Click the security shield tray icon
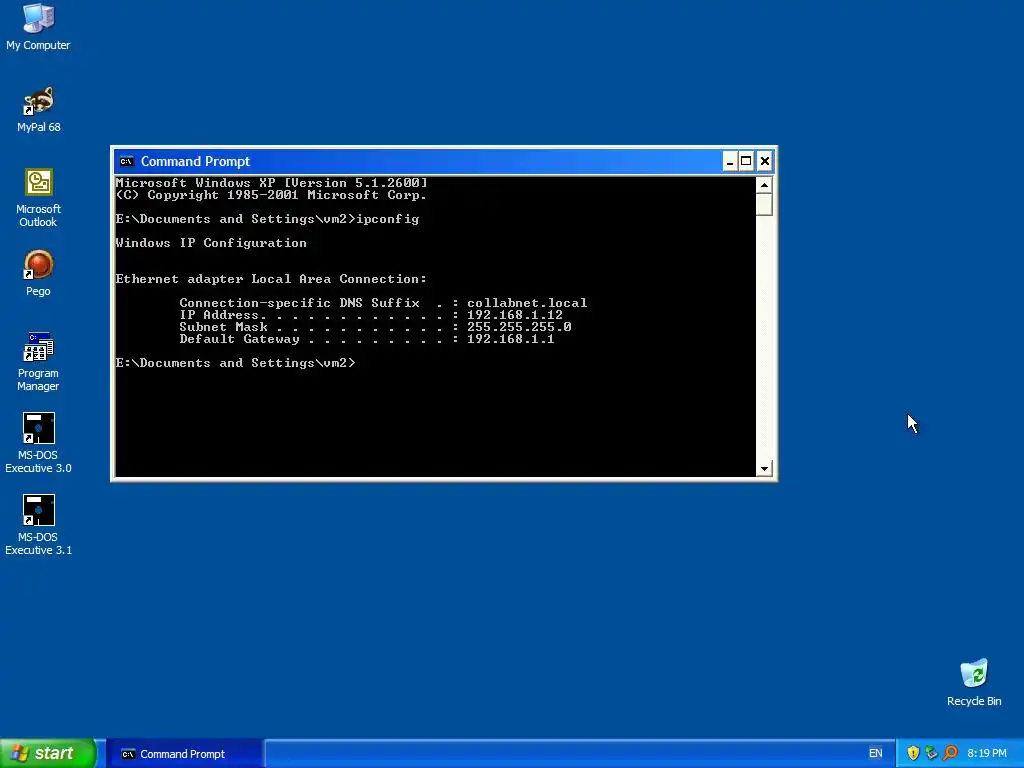 pyautogui.click(x=913, y=753)
